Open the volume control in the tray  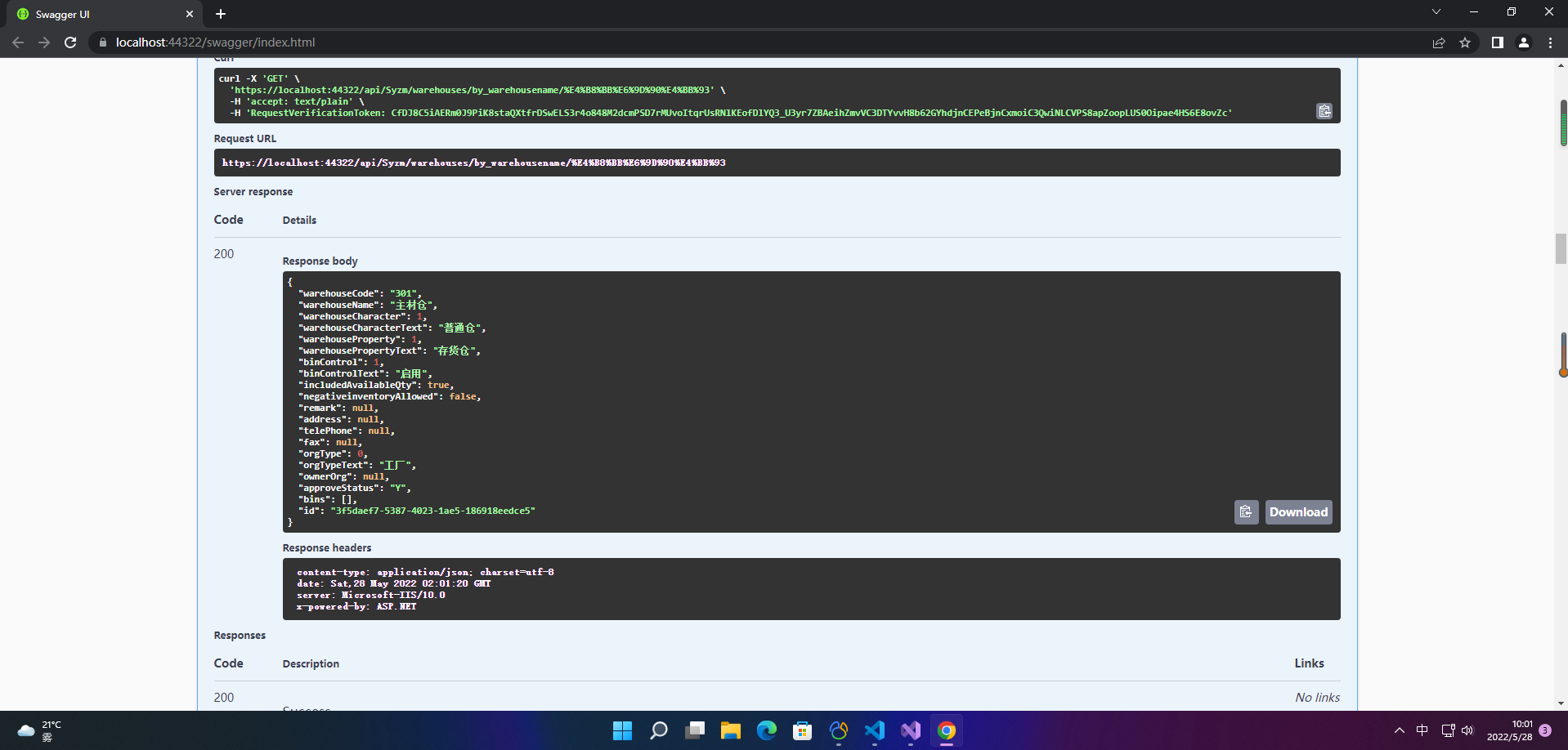[x=1467, y=730]
